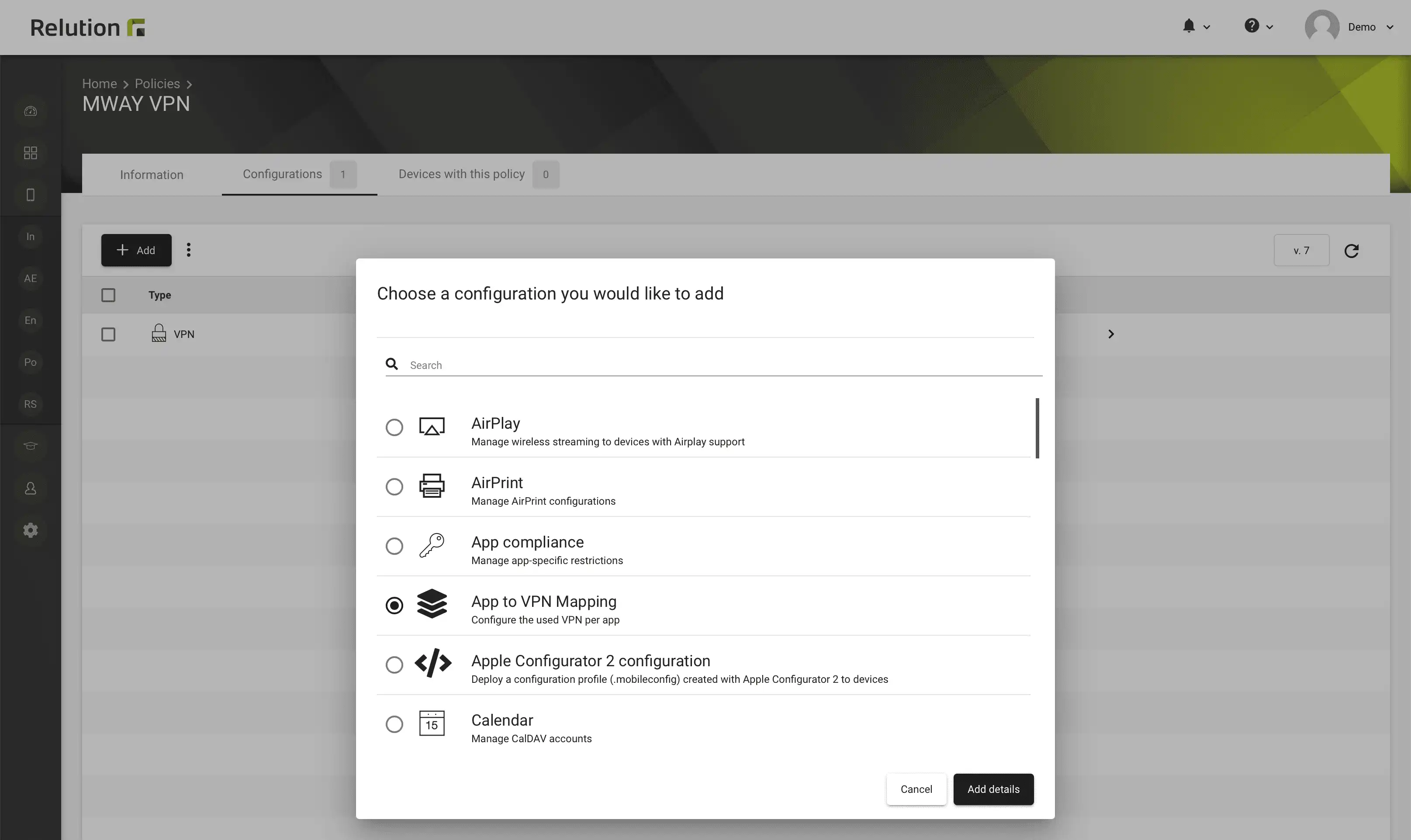
Task: Click the configuration Search field
Action: [713, 365]
